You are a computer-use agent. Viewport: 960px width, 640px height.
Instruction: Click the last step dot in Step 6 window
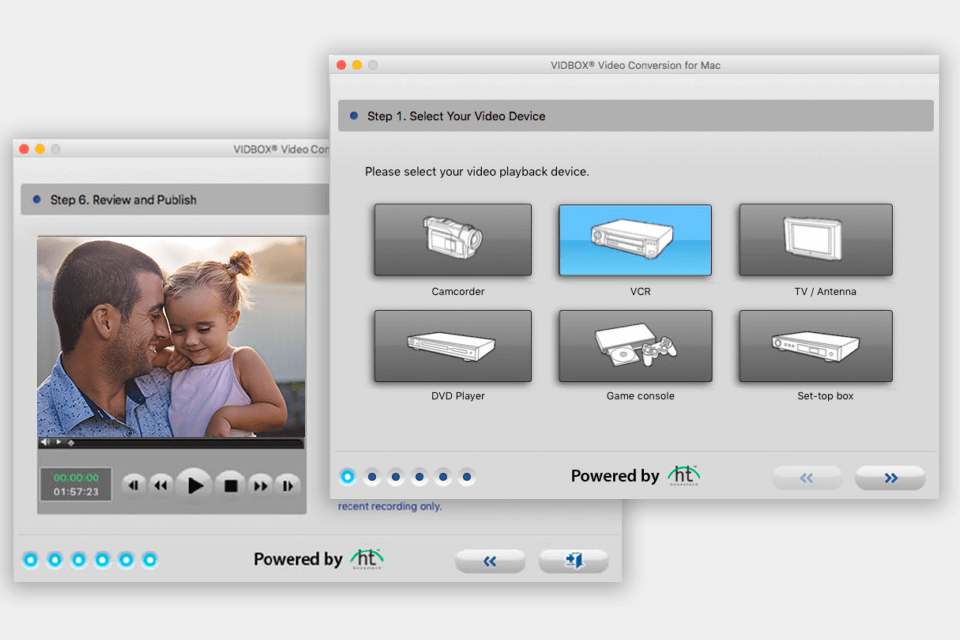click(150, 559)
